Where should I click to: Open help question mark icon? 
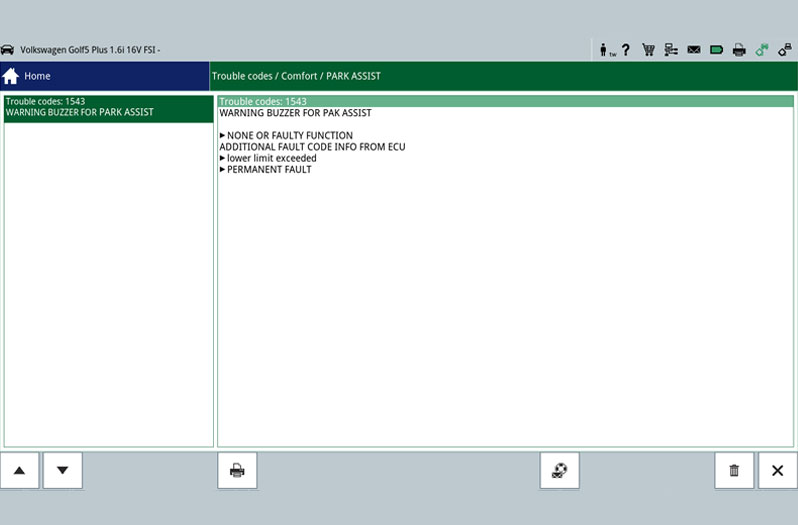tap(625, 50)
